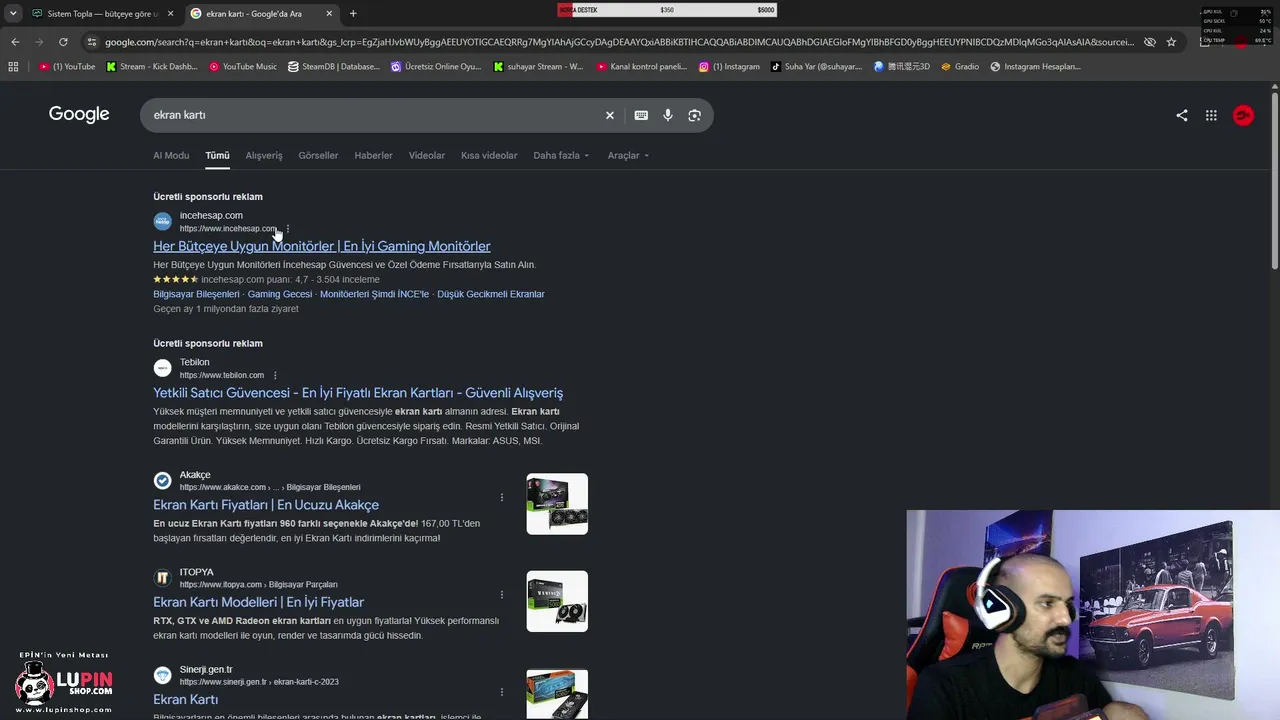Show the Haberler results tab
Screen dimensions: 1280x720
point(373,155)
